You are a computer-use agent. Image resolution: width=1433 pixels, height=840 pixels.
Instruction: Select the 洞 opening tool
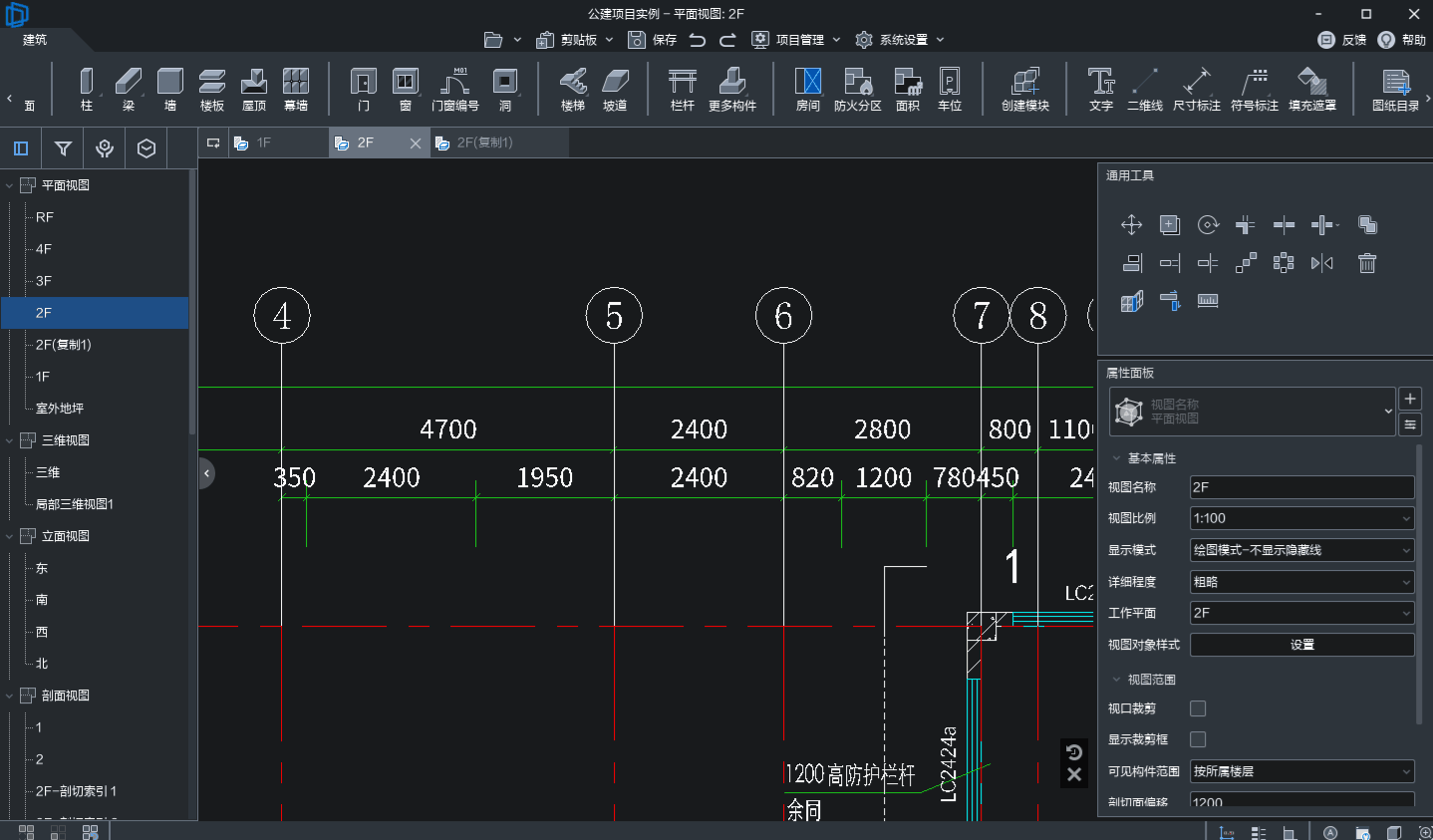point(505,90)
